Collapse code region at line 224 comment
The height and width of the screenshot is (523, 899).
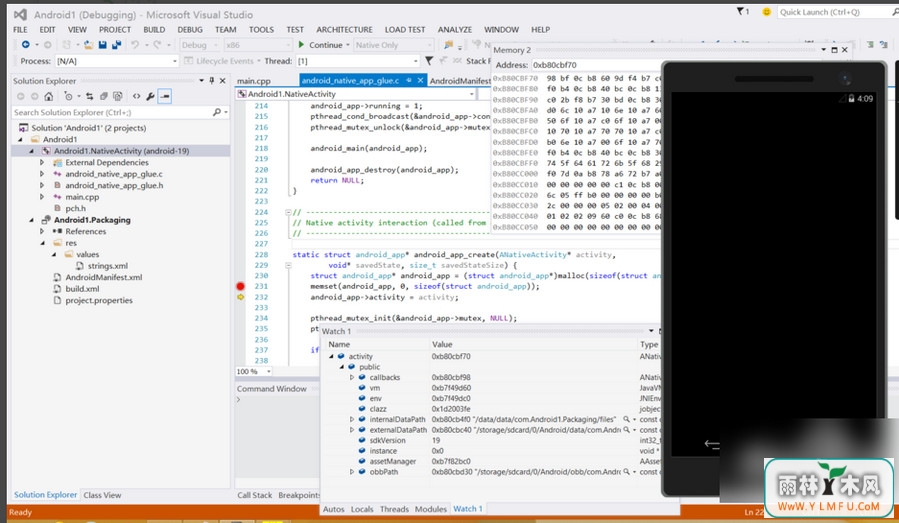pos(288,212)
